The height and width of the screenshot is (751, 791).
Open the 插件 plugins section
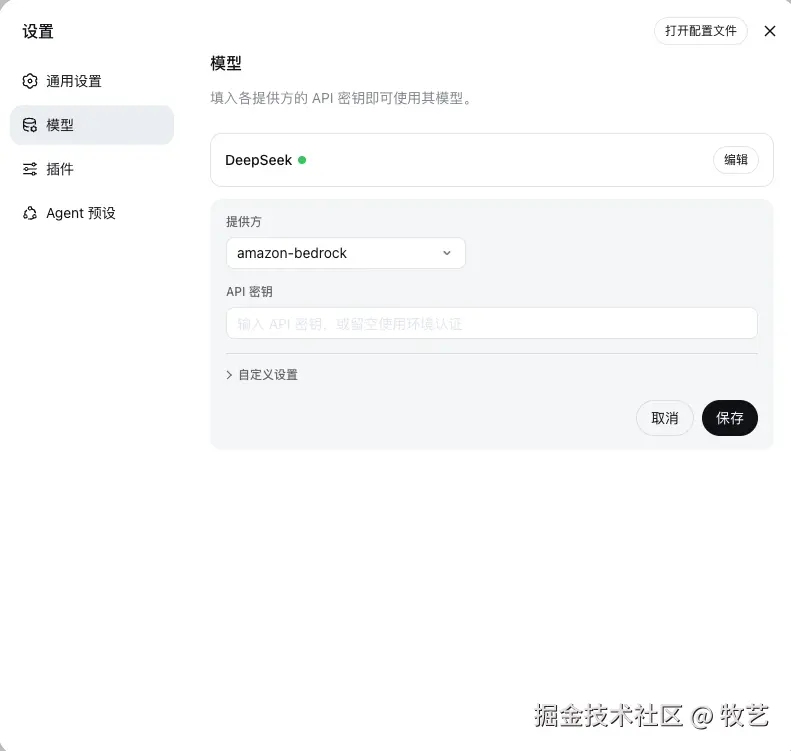[x=92, y=169]
